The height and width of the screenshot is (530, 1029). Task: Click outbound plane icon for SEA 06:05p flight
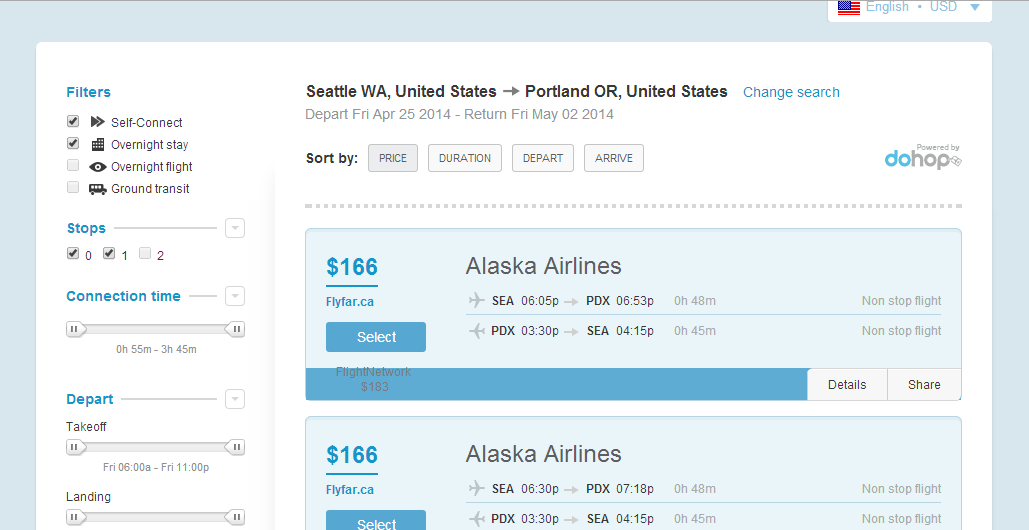476,300
